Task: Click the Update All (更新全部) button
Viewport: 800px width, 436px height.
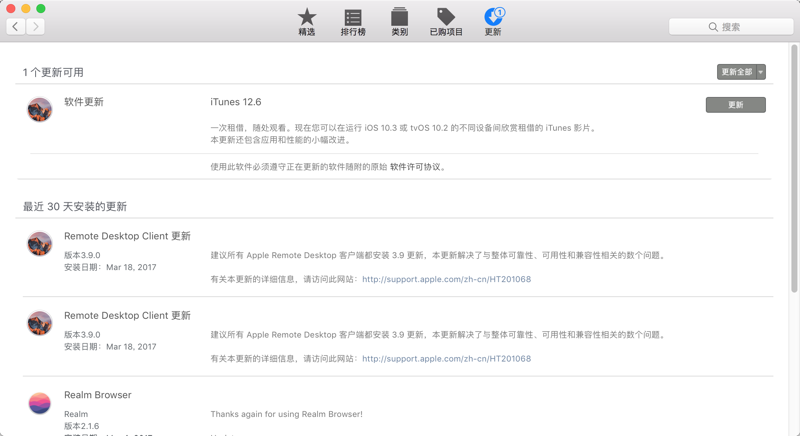Action: coord(736,72)
